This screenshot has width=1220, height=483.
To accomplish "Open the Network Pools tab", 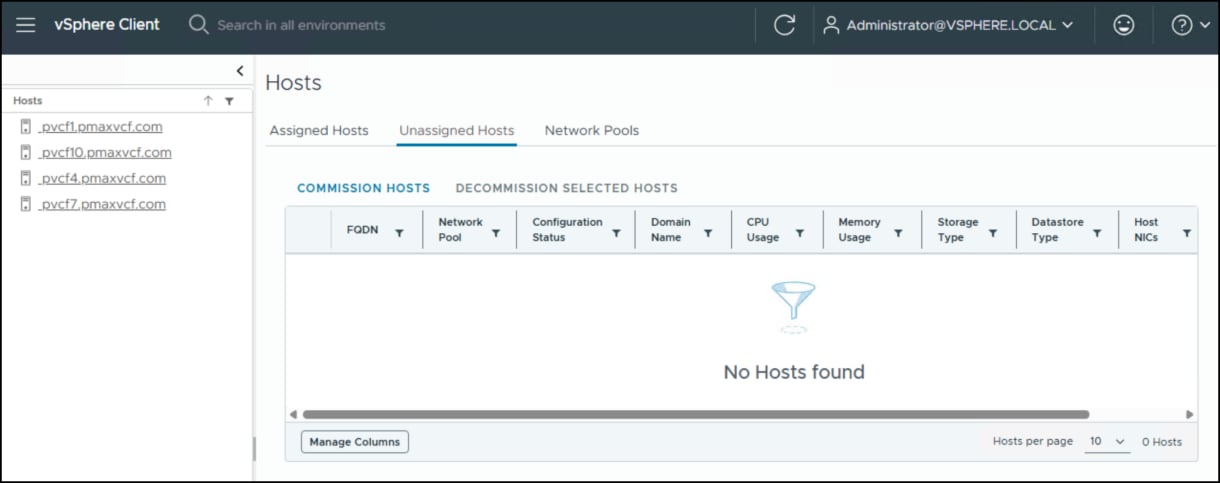I will coord(592,130).
